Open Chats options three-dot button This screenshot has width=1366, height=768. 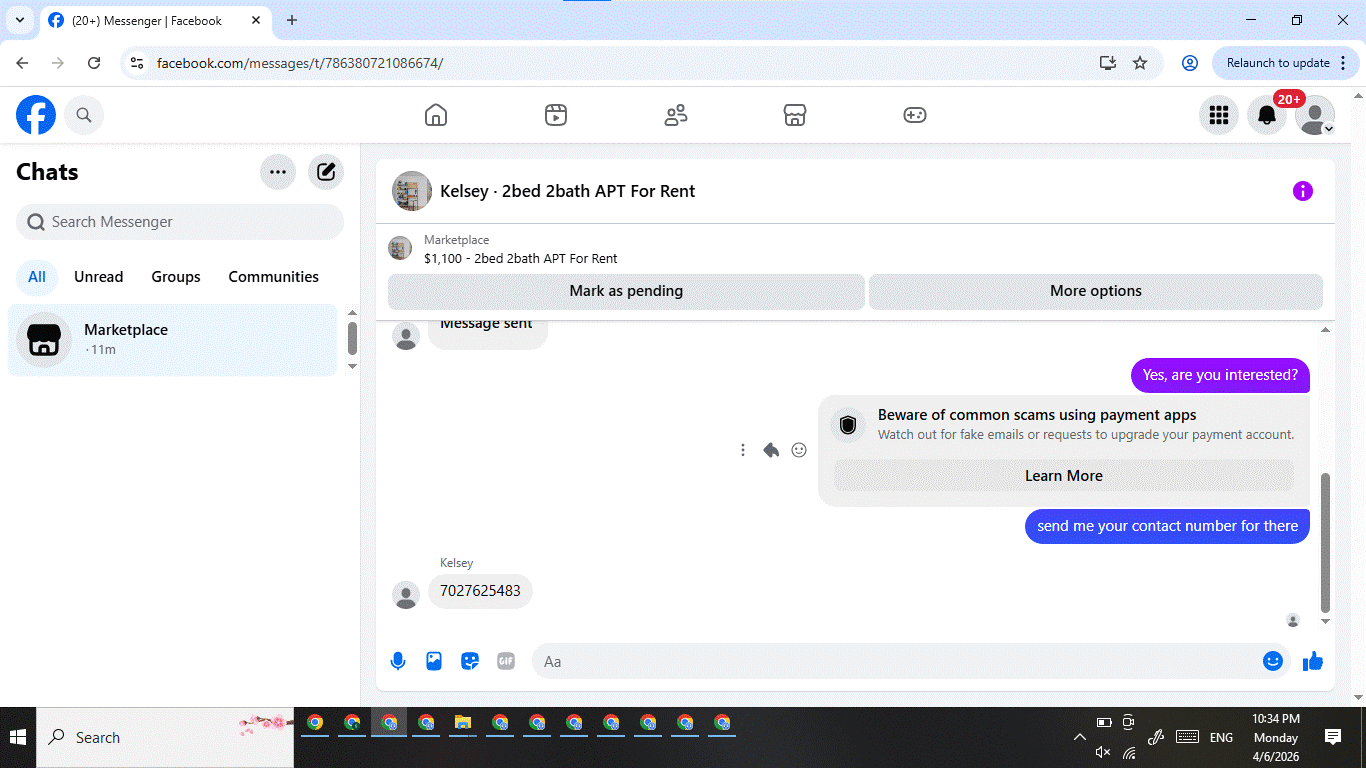pos(278,172)
